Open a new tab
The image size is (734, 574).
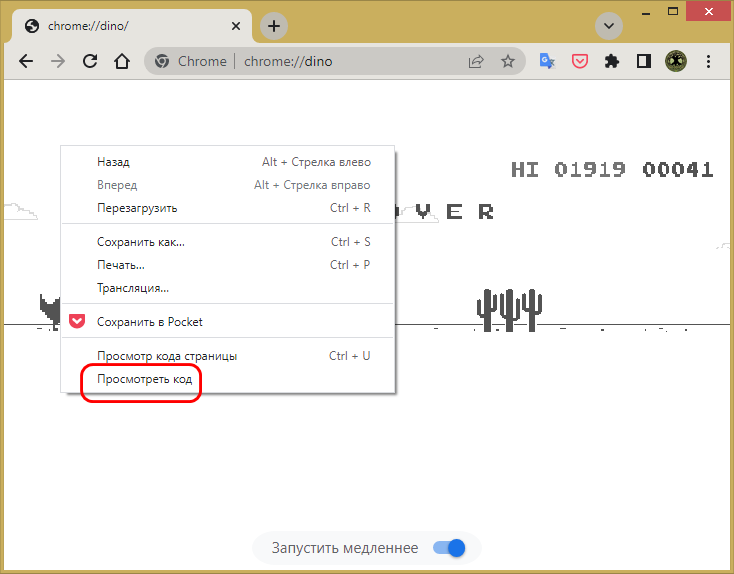[x=274, y=26]
